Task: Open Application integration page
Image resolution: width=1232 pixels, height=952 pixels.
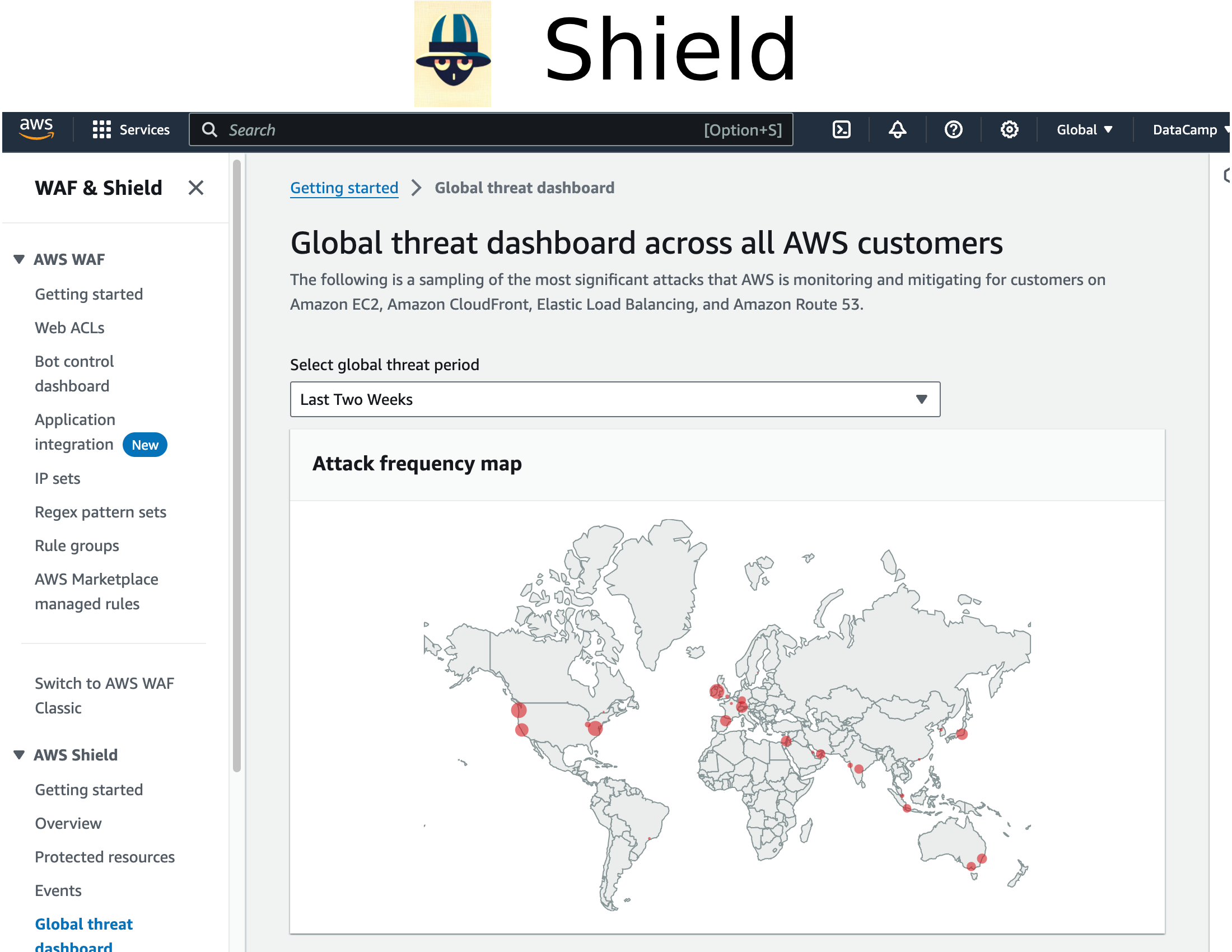Action: click(75, 432)
